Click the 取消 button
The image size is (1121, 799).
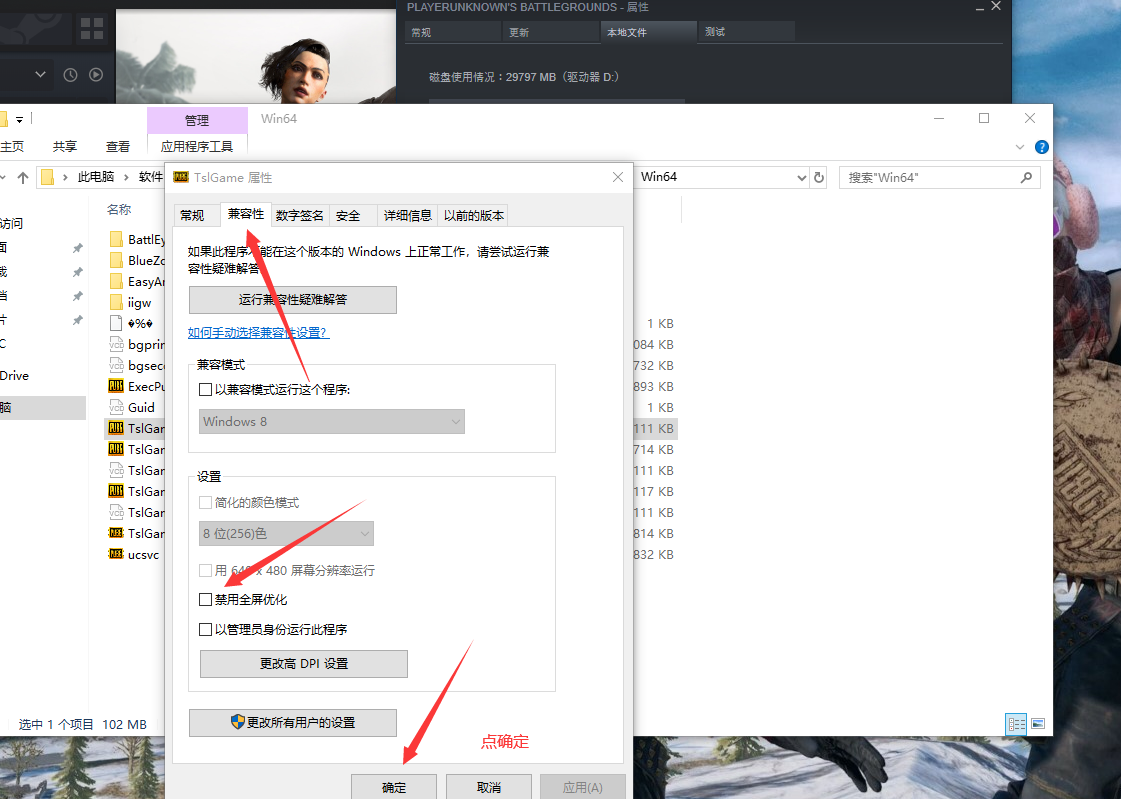[x=489, y=787]
